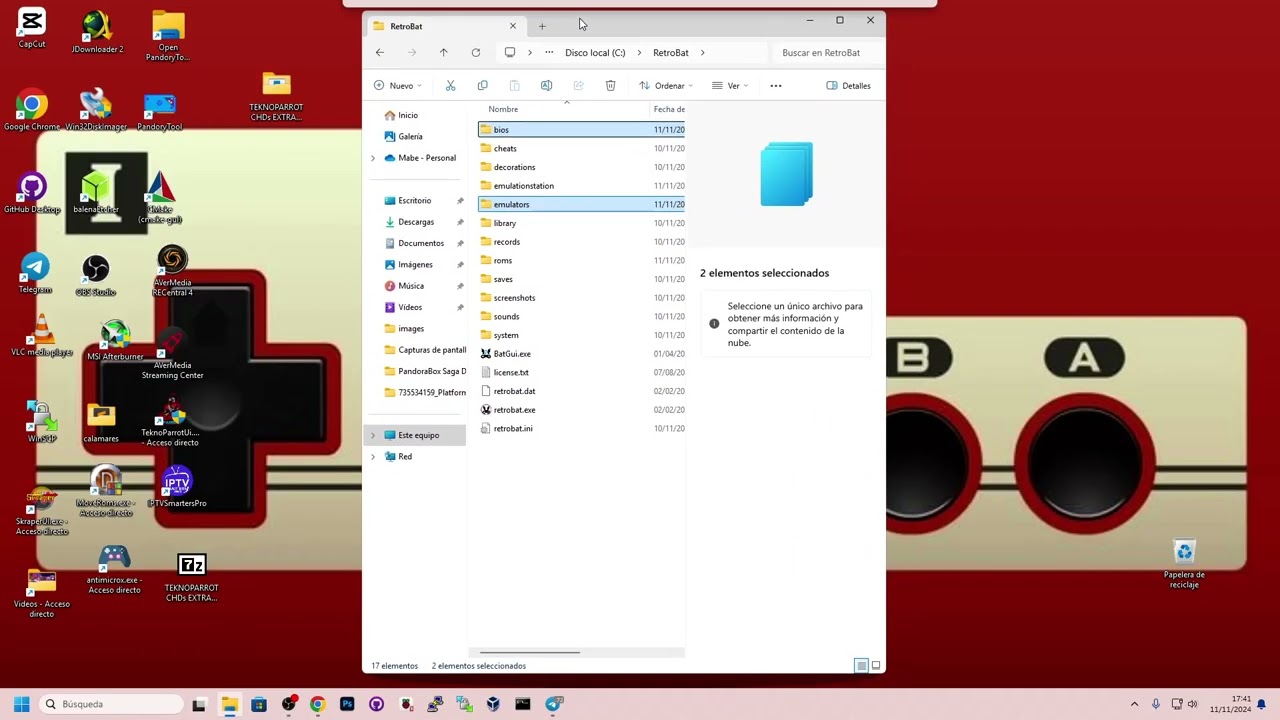The width and height of the screenshot is (1280, 720).
Task: Open the GitHub Desktop icon on the desktop
Action: click(32, 193)
